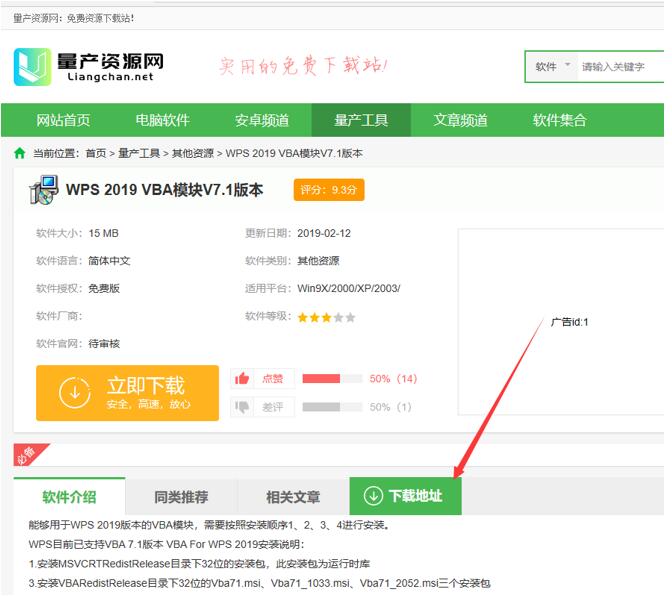The height and width of the screenshot is (596, 672).
Task: Click the 待审核 official site value
Action: click(104, 343)
